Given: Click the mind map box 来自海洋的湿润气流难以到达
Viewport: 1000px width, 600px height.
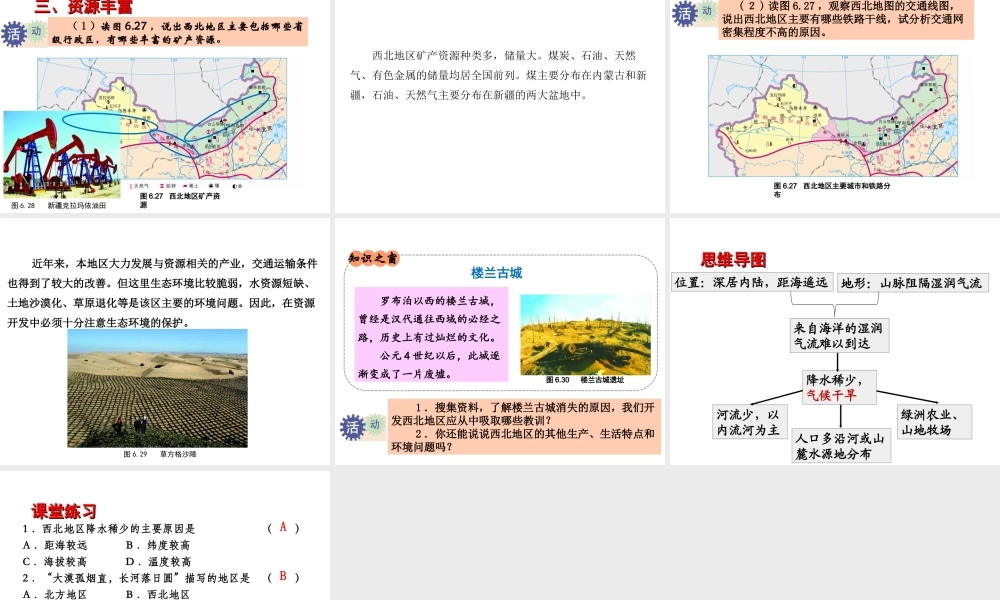Looking at the screenshot, I should pyautogui.click(x=838, y=336).
